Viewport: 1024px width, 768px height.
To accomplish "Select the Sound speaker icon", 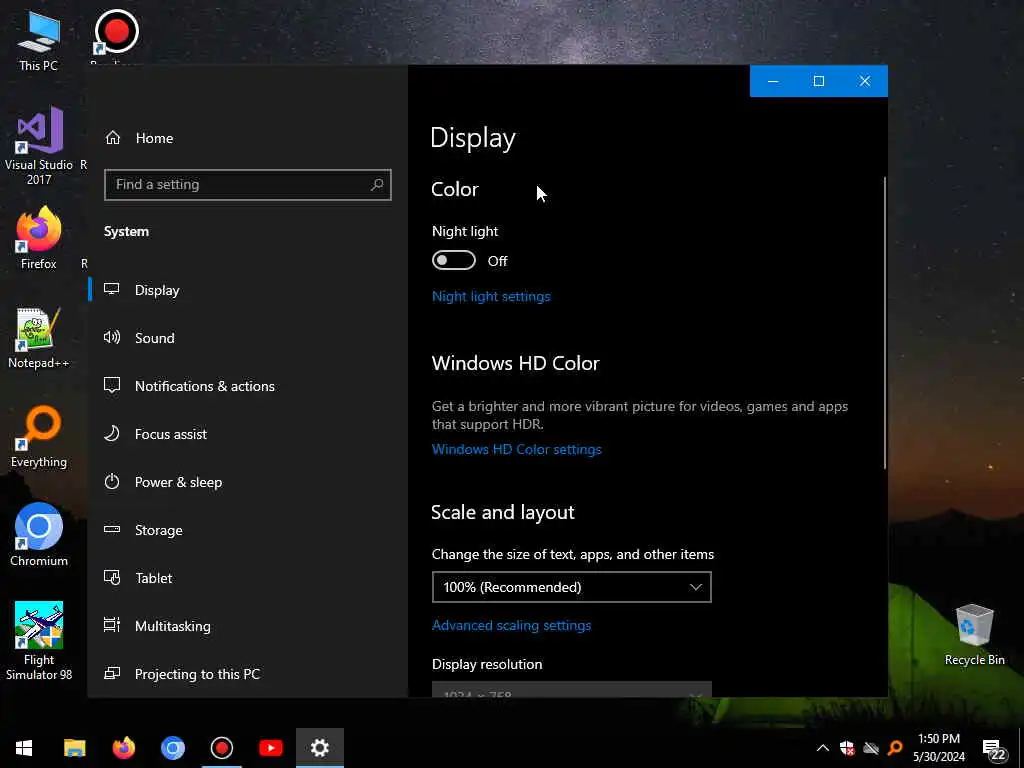I will tap(112, 338).
